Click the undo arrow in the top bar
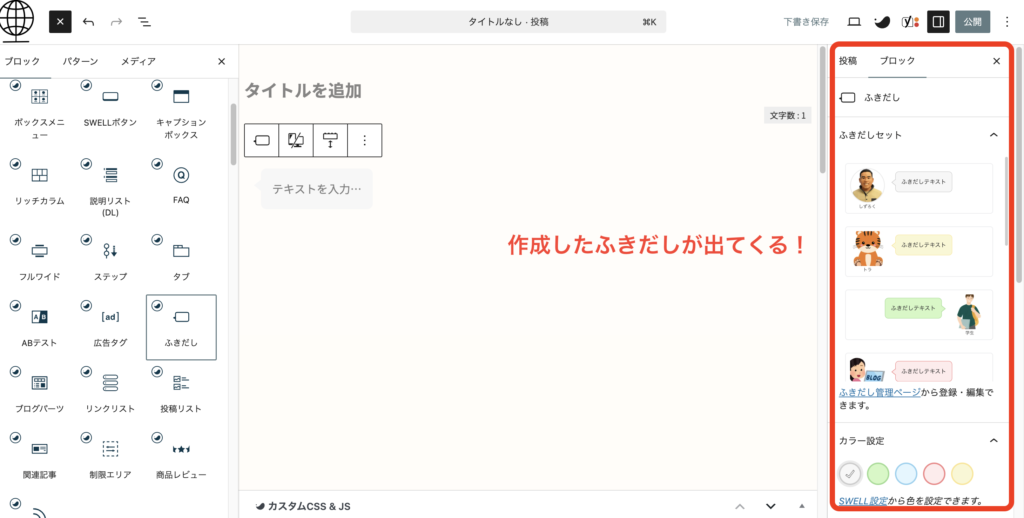Image resolution: width=1024 pixels, height=518 pixels. pyautogui.click(x=89, y=21)
